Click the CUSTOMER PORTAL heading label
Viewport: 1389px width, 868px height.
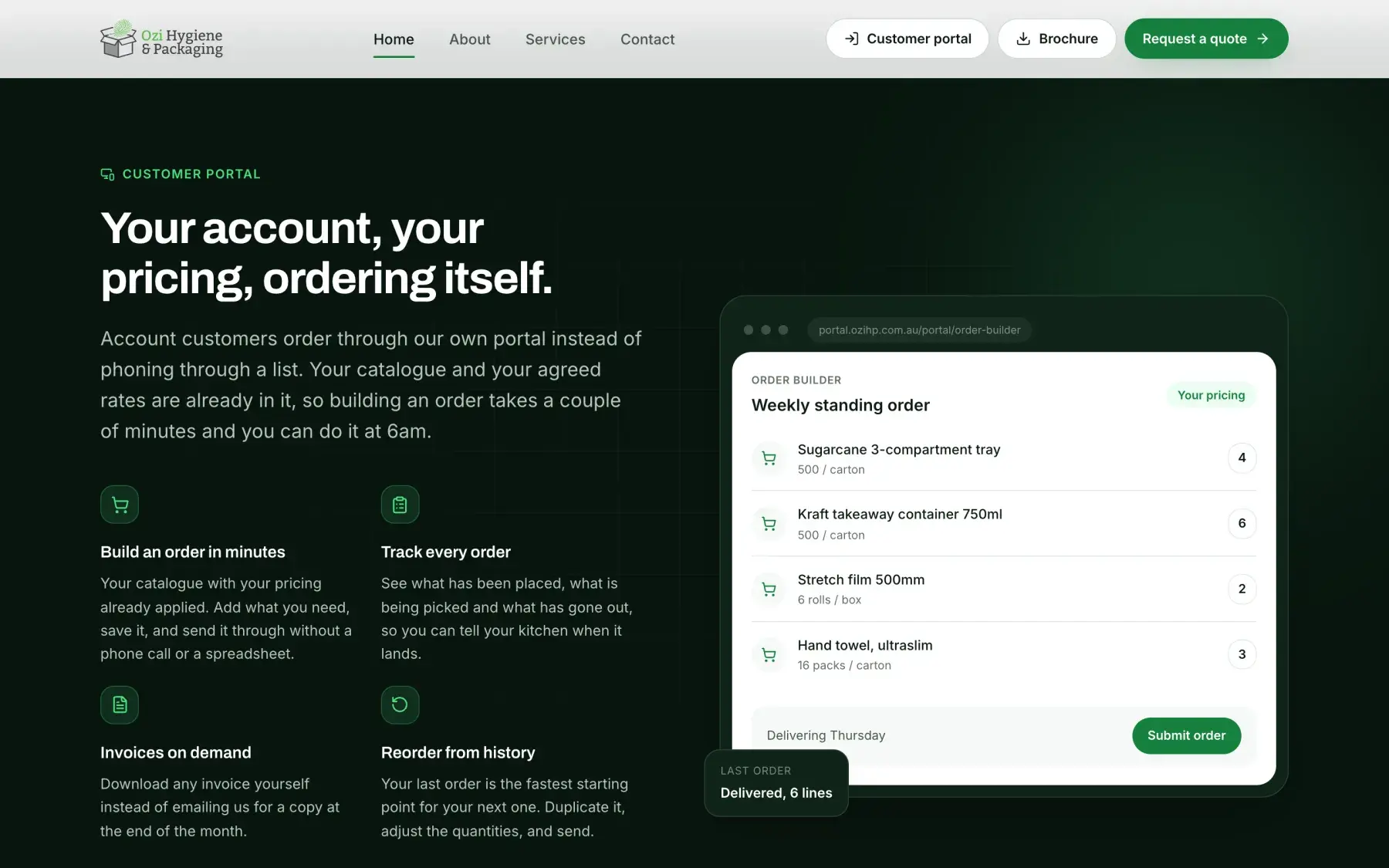coord(191,174)
